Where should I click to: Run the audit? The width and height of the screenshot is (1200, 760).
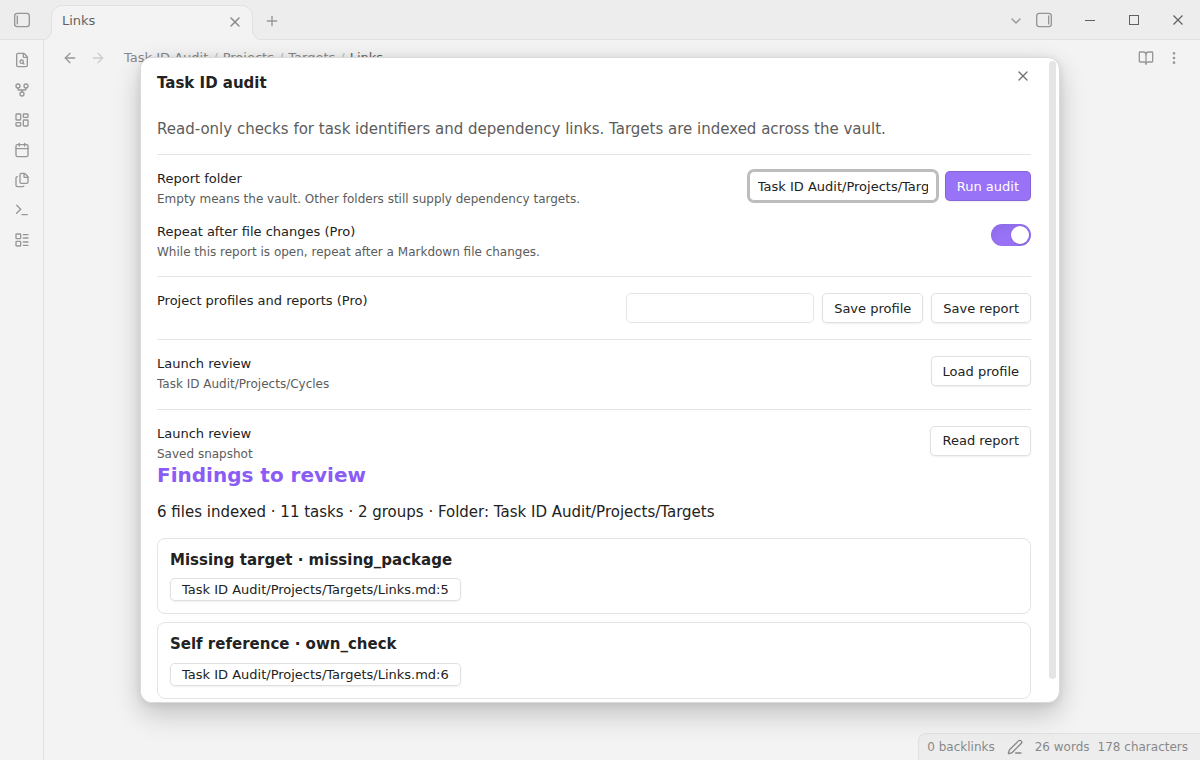[988, 186]
